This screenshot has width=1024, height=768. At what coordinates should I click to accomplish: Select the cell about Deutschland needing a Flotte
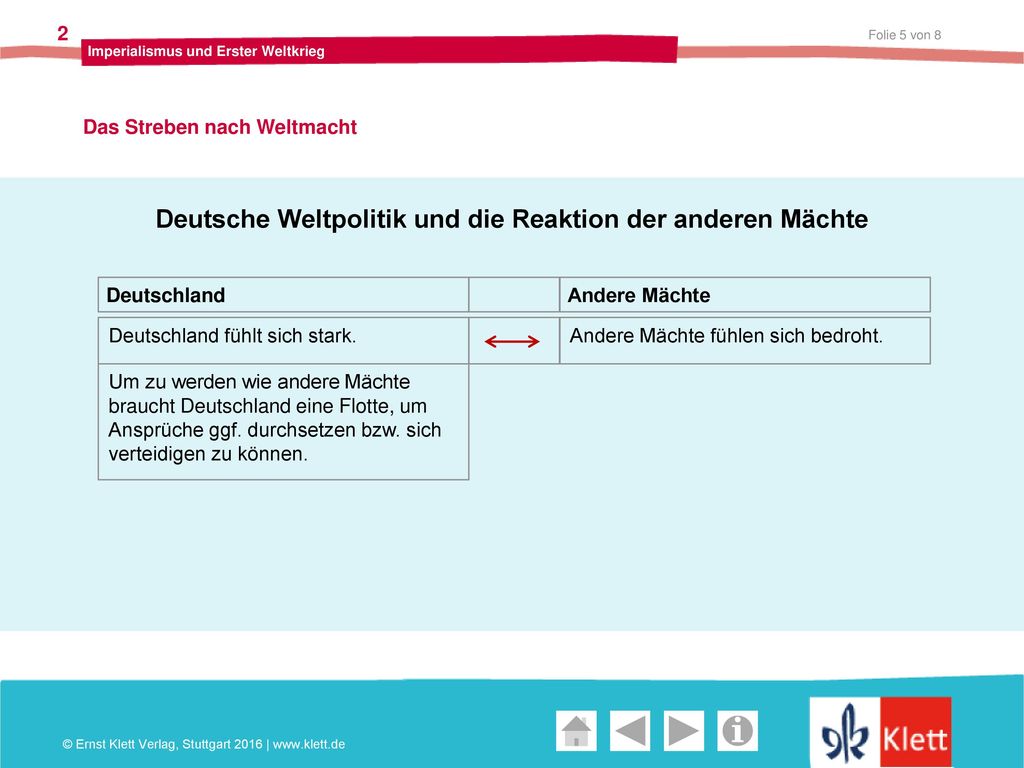pyautogui.click(x=283, y=422)
